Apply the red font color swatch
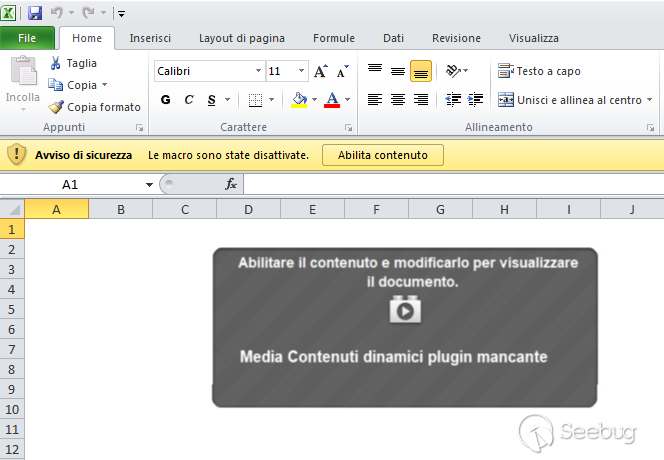This screenshot has width=664, height=460. point(332,100)
